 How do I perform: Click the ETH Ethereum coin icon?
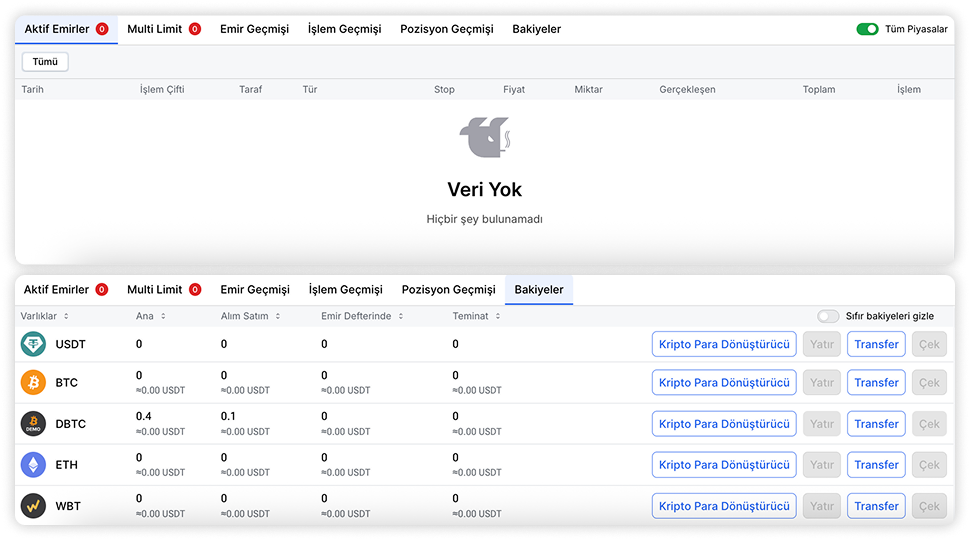coord(33,465)
